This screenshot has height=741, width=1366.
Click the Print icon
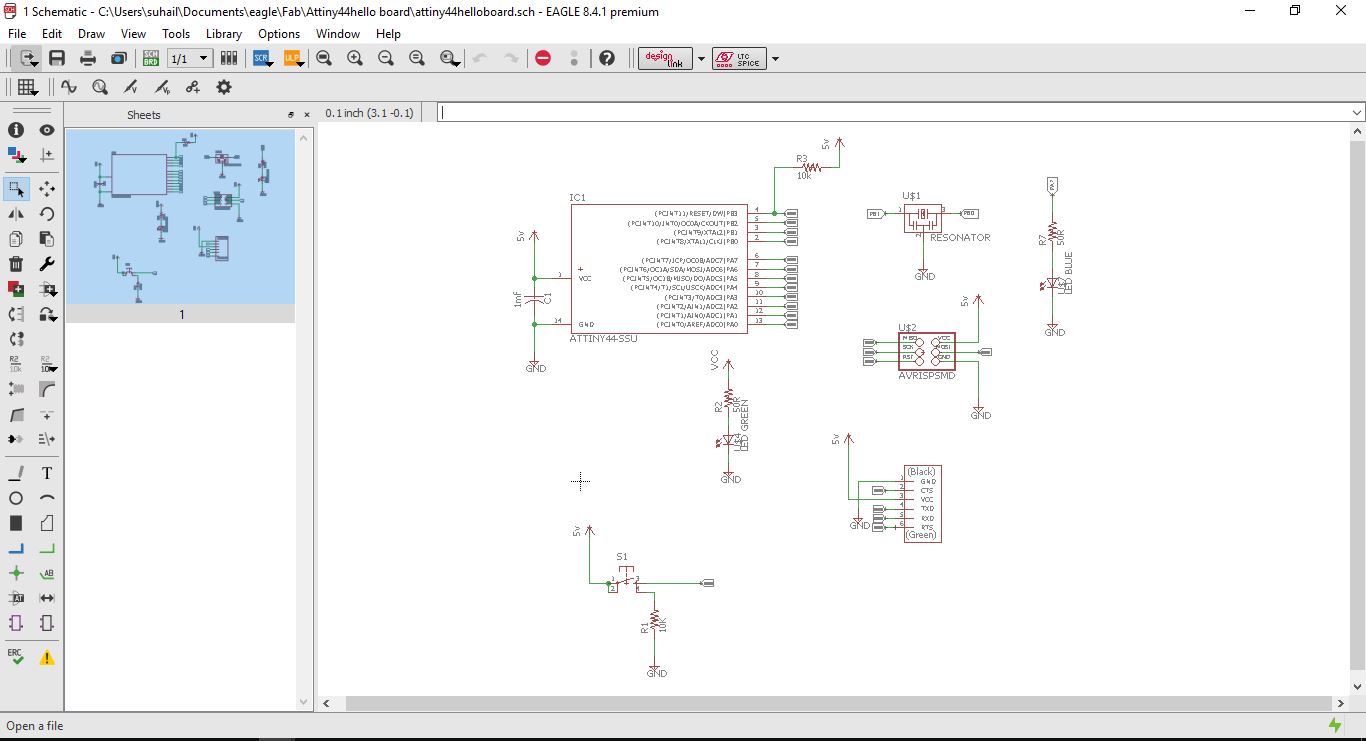click(x=88, y=58)
